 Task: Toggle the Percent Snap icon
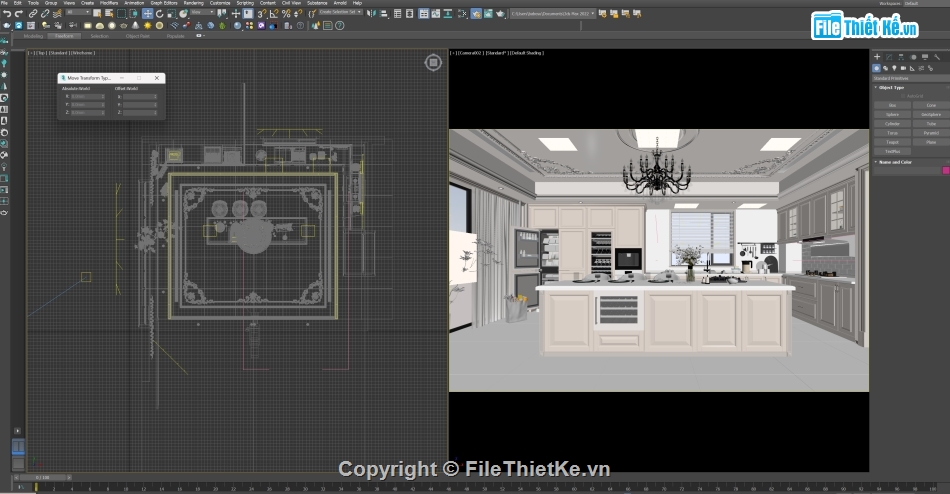point(286,13)
